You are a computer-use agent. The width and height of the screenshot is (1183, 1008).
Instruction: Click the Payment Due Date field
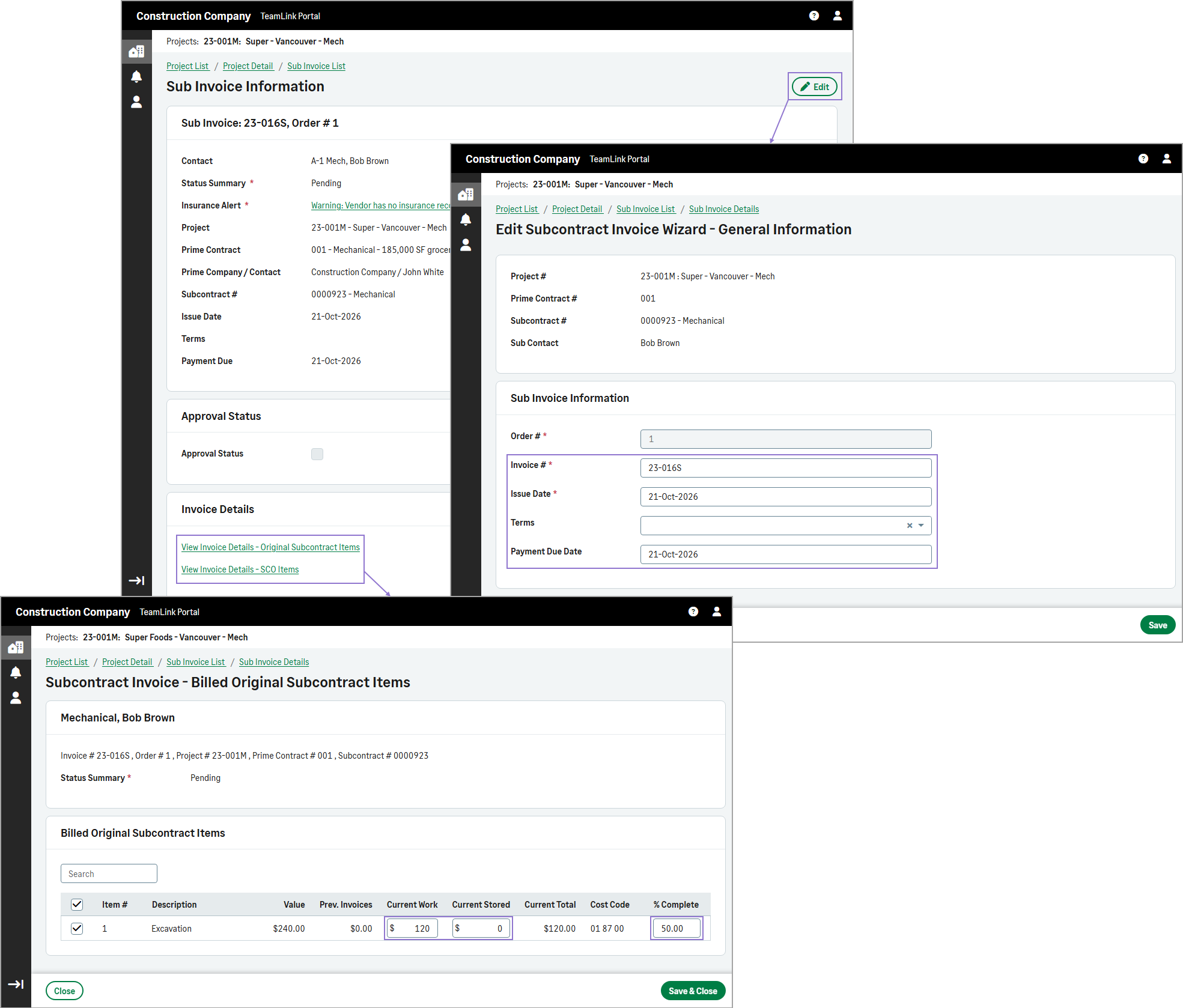pos(786,554)
